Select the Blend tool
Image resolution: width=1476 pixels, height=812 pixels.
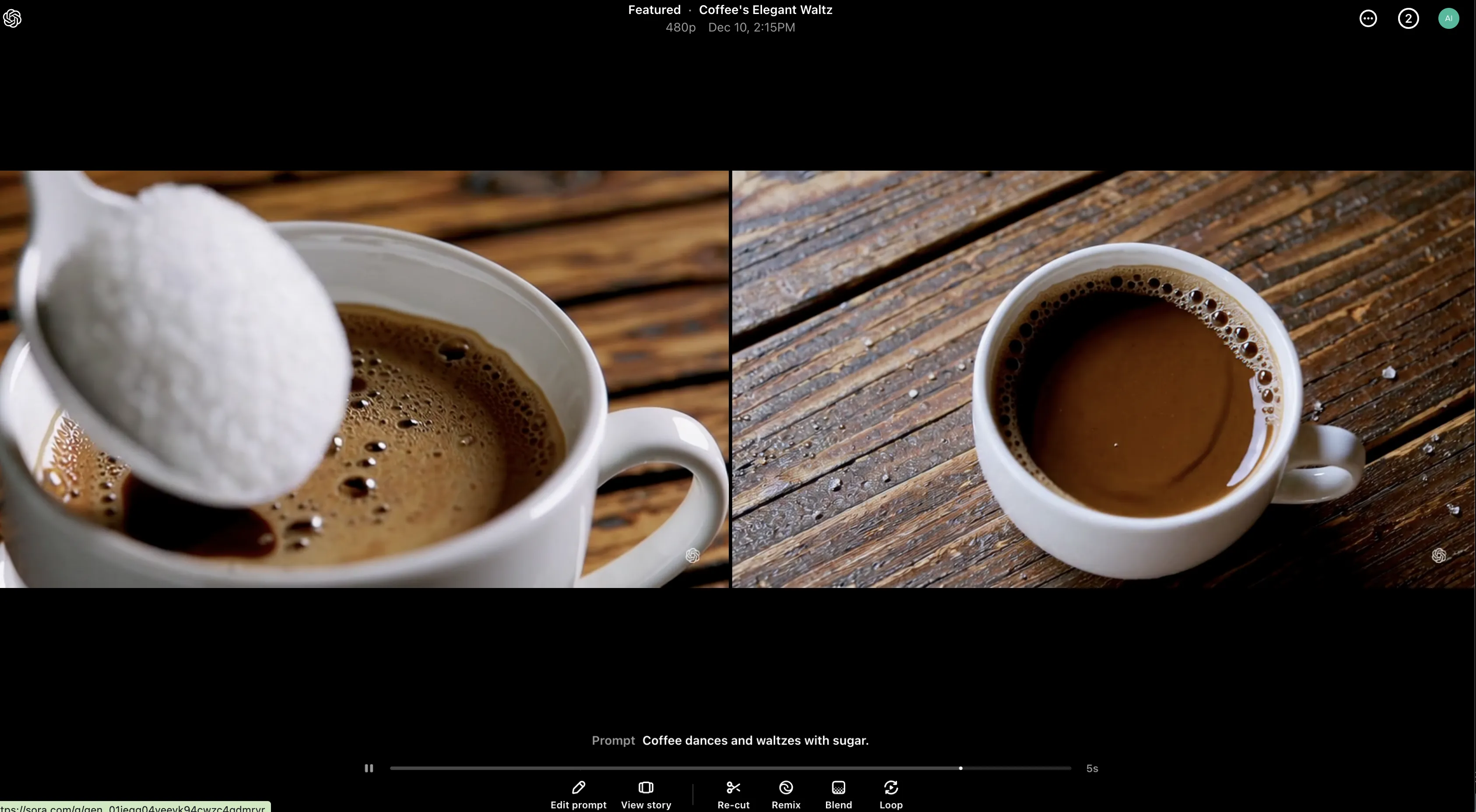(x=838, y=794)
